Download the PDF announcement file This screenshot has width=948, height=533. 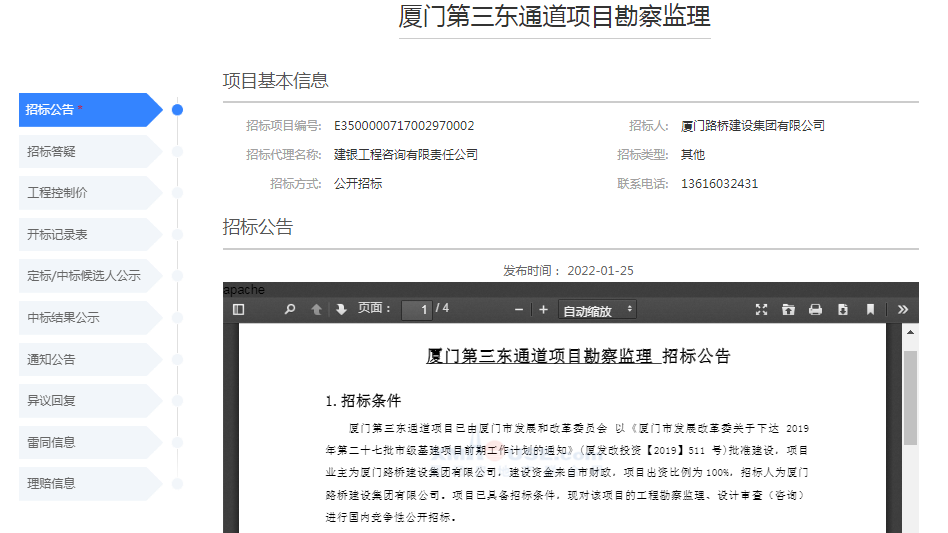pyautogui.click(x=843, y=310)
